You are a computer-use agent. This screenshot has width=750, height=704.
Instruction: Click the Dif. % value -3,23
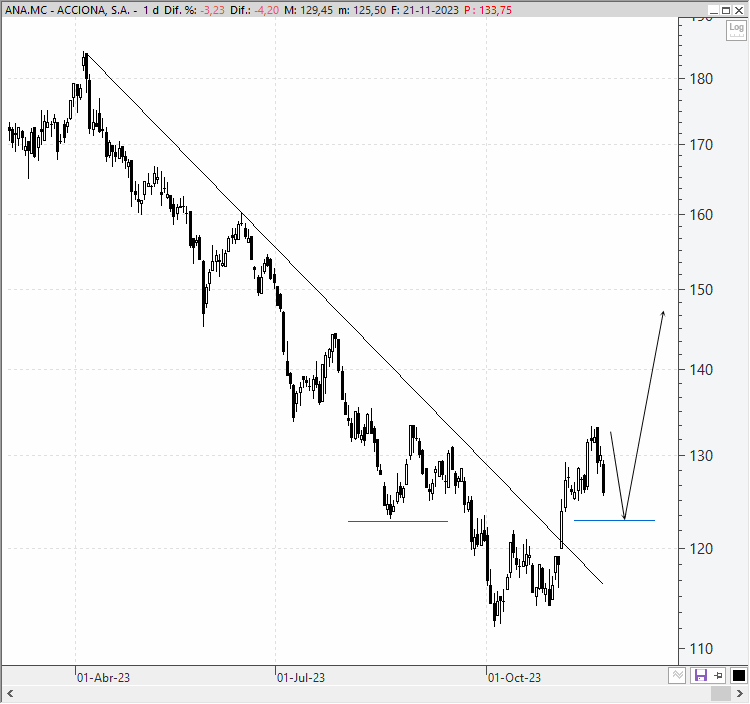pyautogui.click(x=211, y=10)
